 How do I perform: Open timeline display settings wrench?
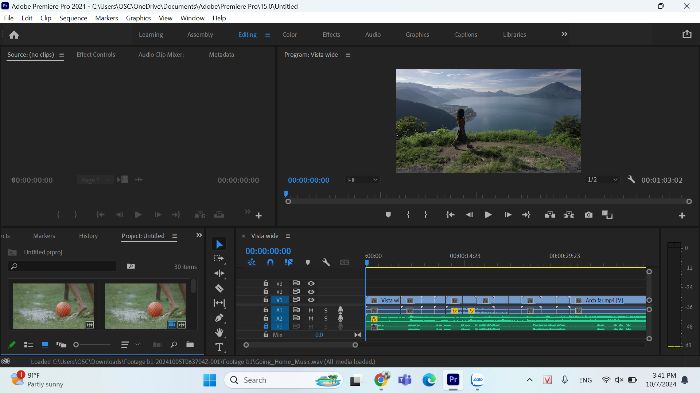tap(326, 262)
